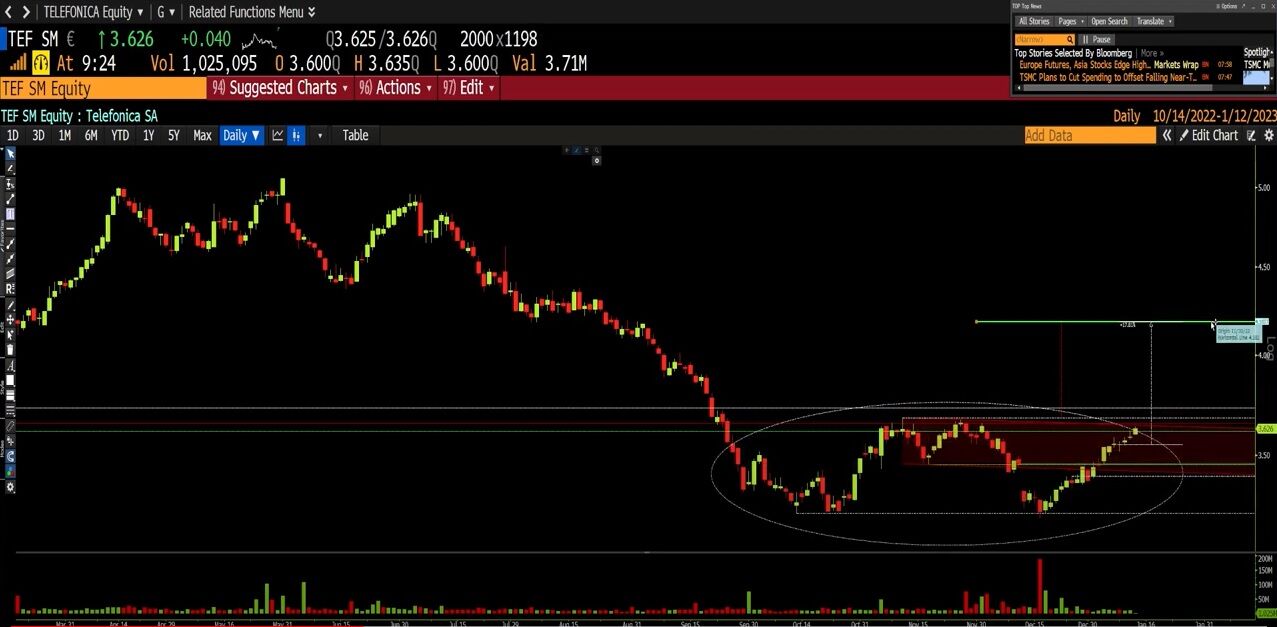Select the rectangle shape tool
The width and height of the screenshot is (1277, 627).
[10, 213]
